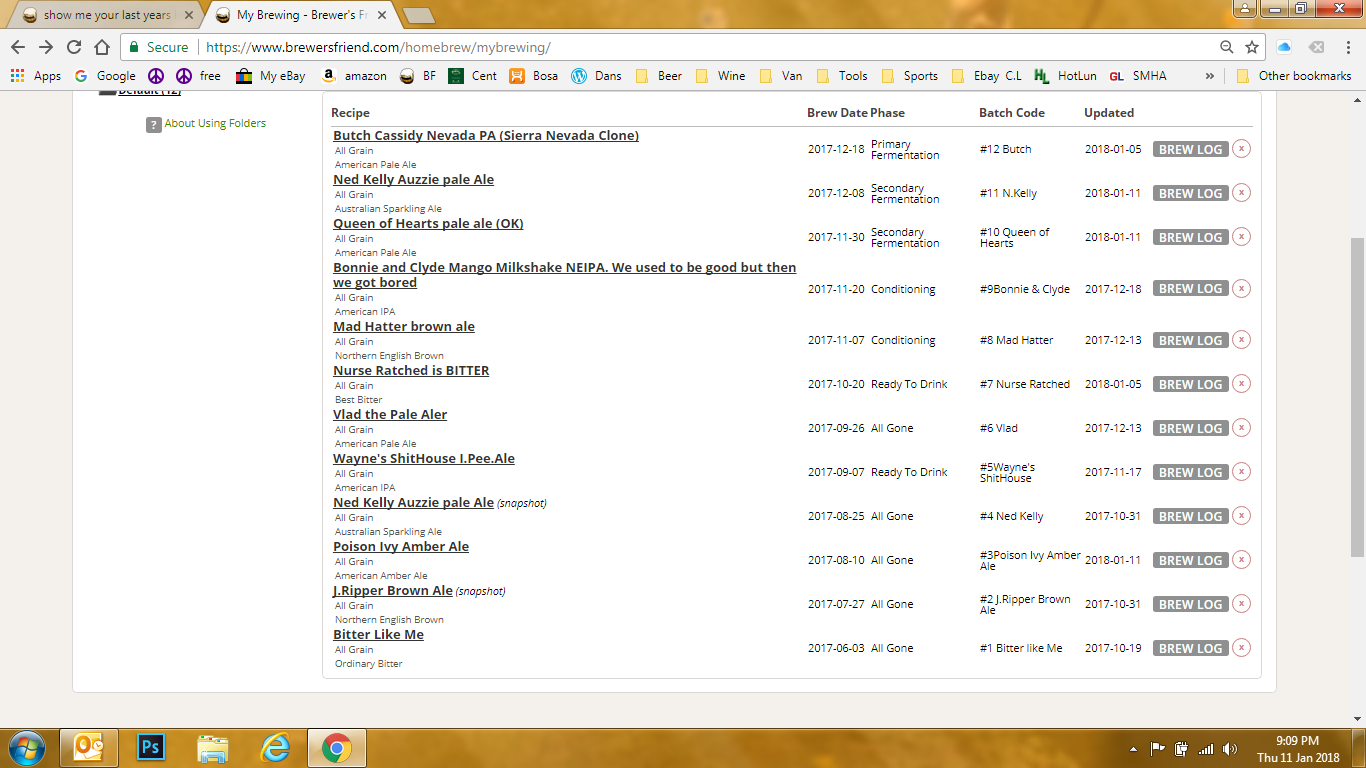Expand the hidden bookmarks overflow chevron
Viewport: 1366px width, 768px height.
(x=1210, y=76)
